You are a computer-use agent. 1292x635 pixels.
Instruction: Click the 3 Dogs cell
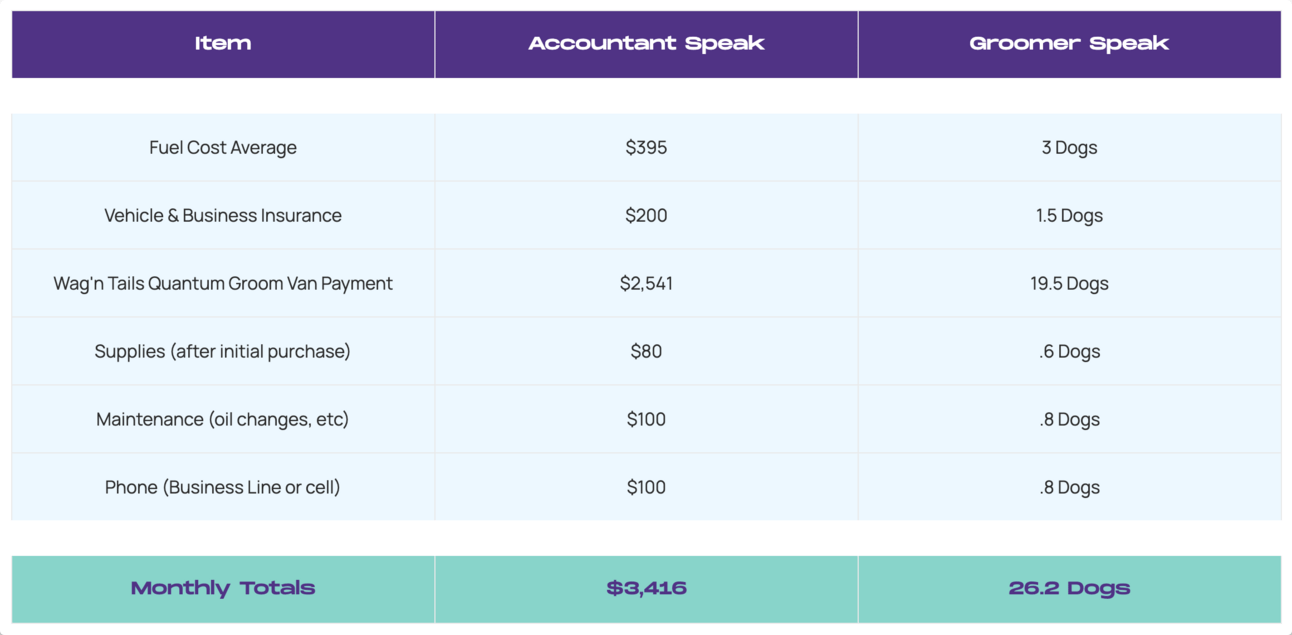coord(1069,148)
